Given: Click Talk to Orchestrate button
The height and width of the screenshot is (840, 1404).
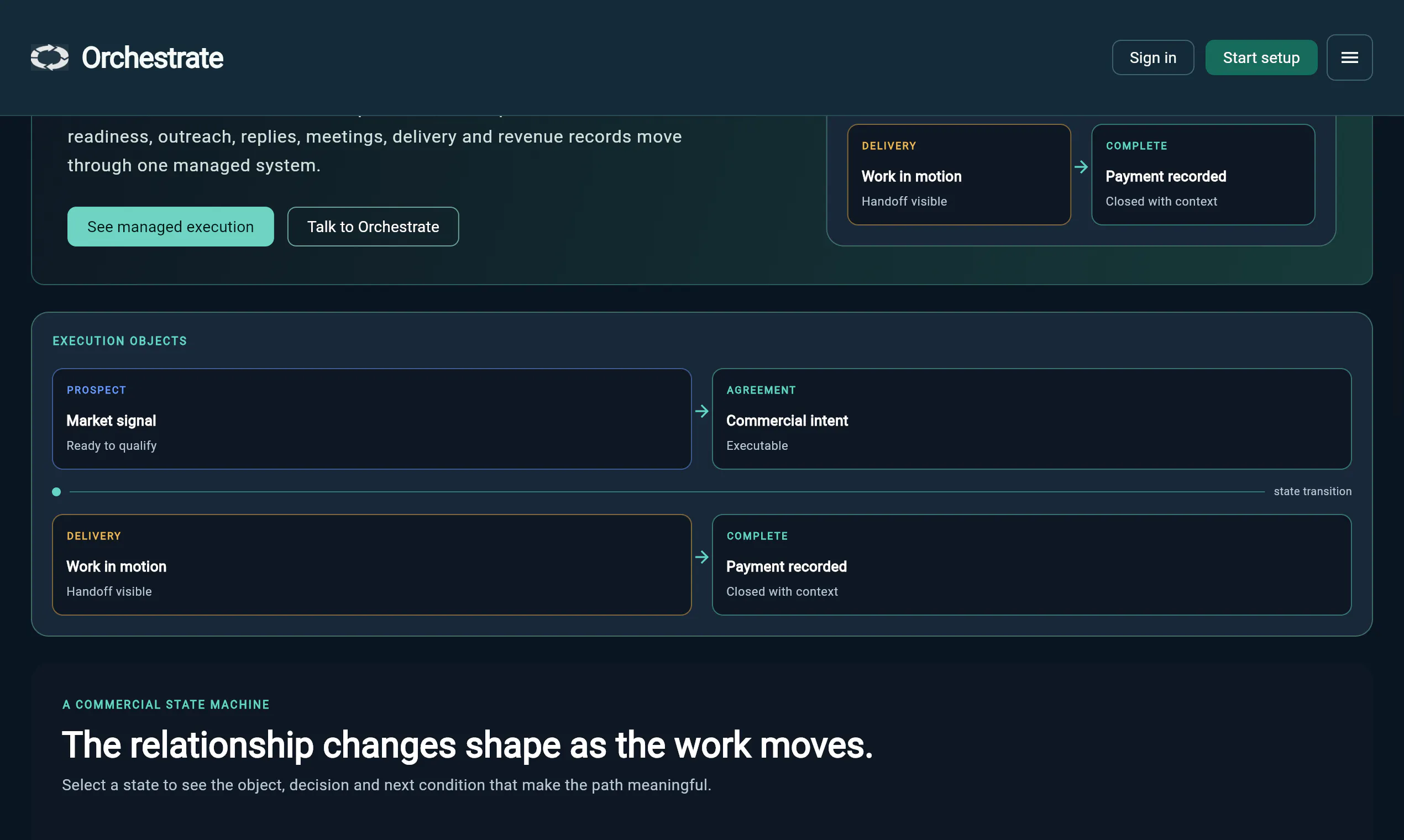Looking at the screenshot, I should click(x=373, y=227).
